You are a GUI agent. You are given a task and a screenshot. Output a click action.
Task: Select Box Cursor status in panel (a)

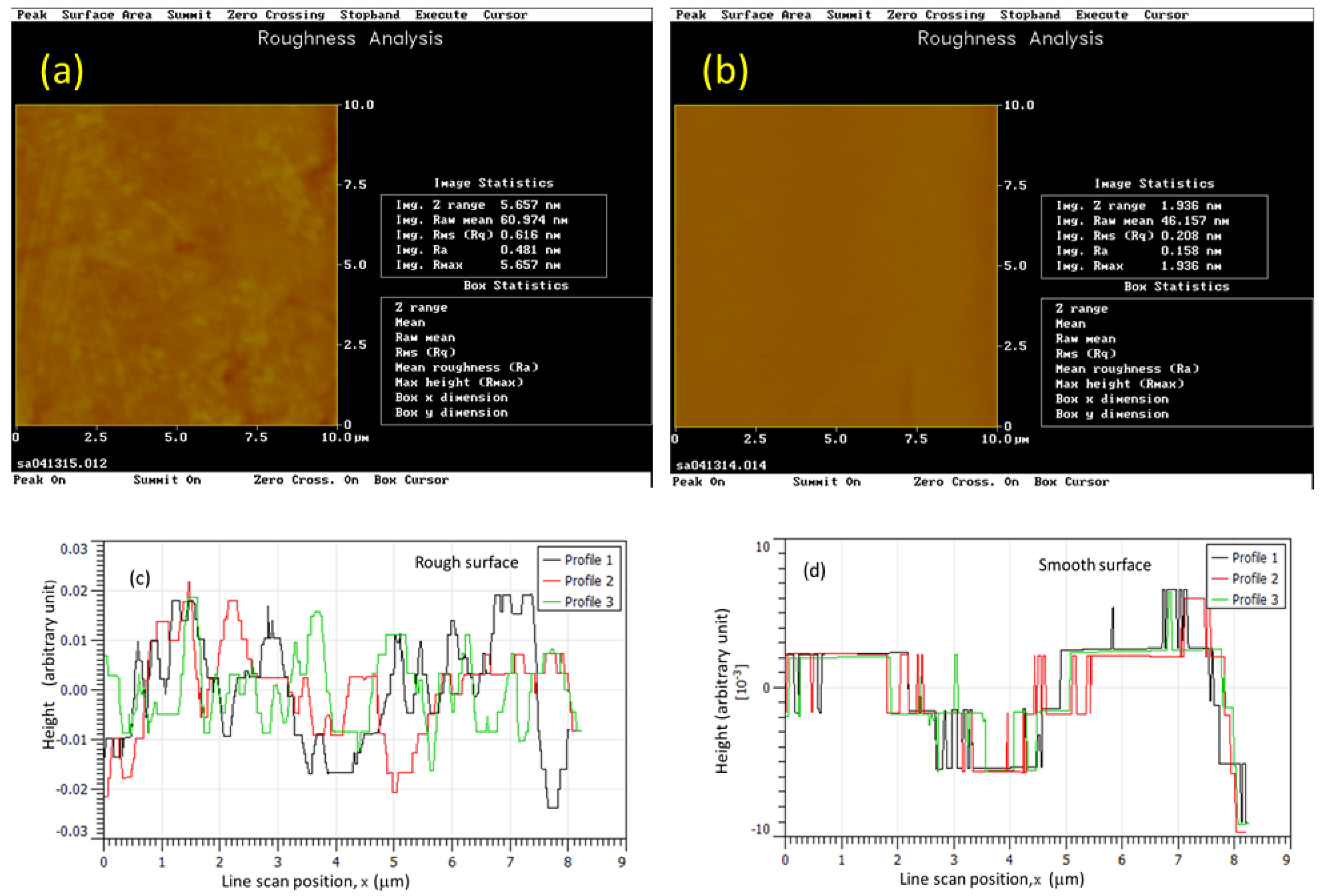pyautogui.click(x=411, y=480)
